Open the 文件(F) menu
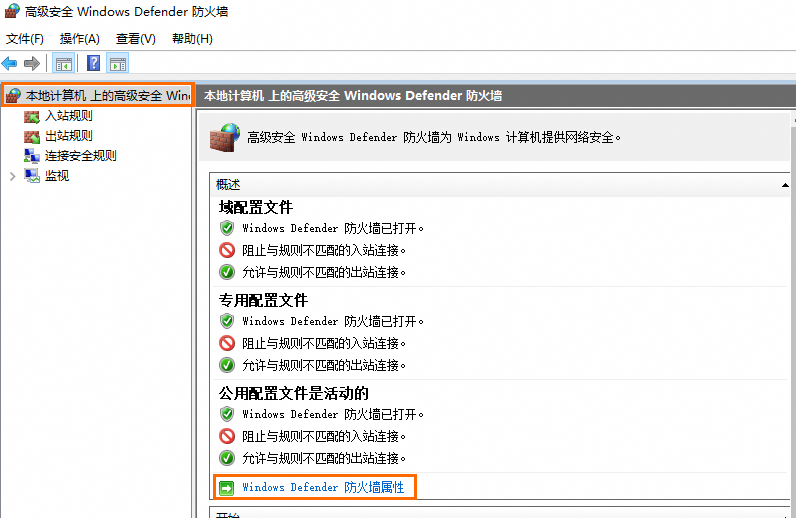796x518 pixels. [25, 39]
